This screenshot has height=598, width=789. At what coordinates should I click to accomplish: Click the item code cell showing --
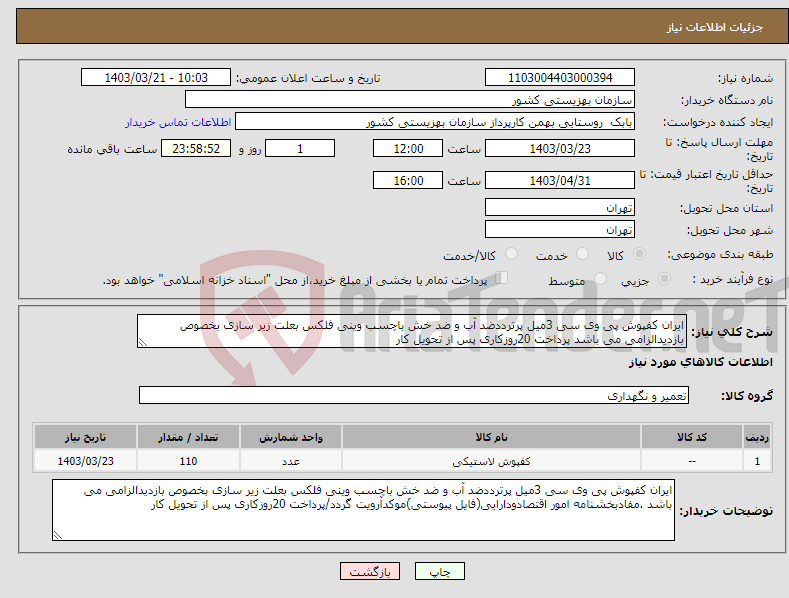pos(692,461)
